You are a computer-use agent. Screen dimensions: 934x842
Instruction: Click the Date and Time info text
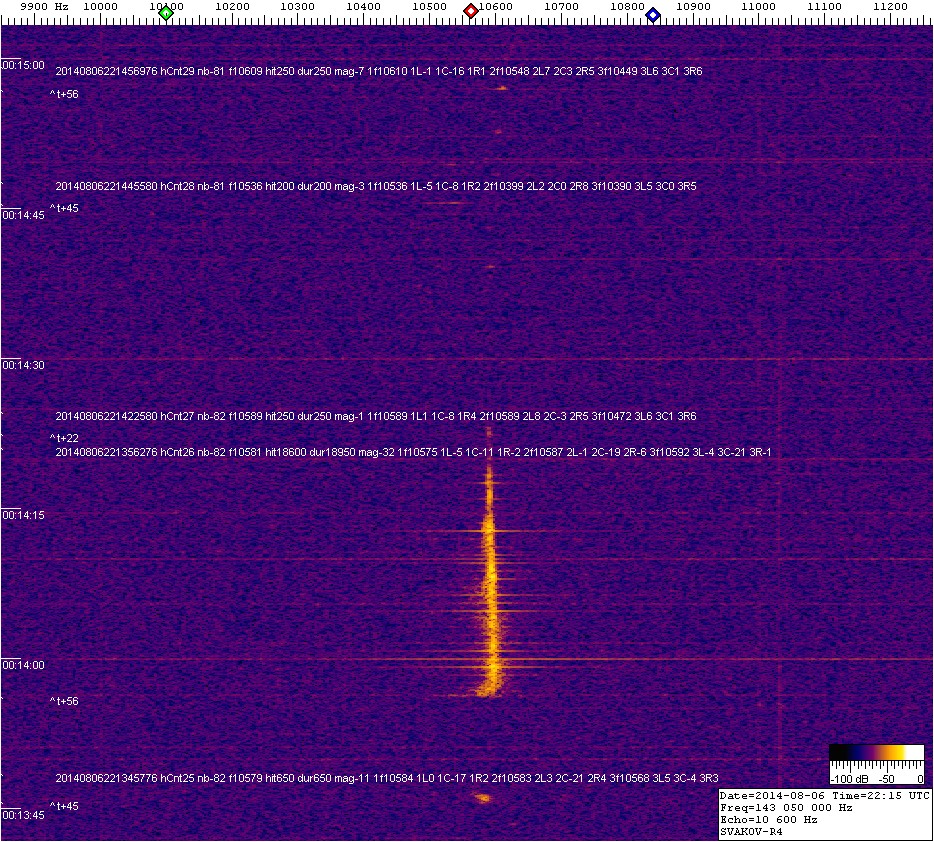(824, 795)
